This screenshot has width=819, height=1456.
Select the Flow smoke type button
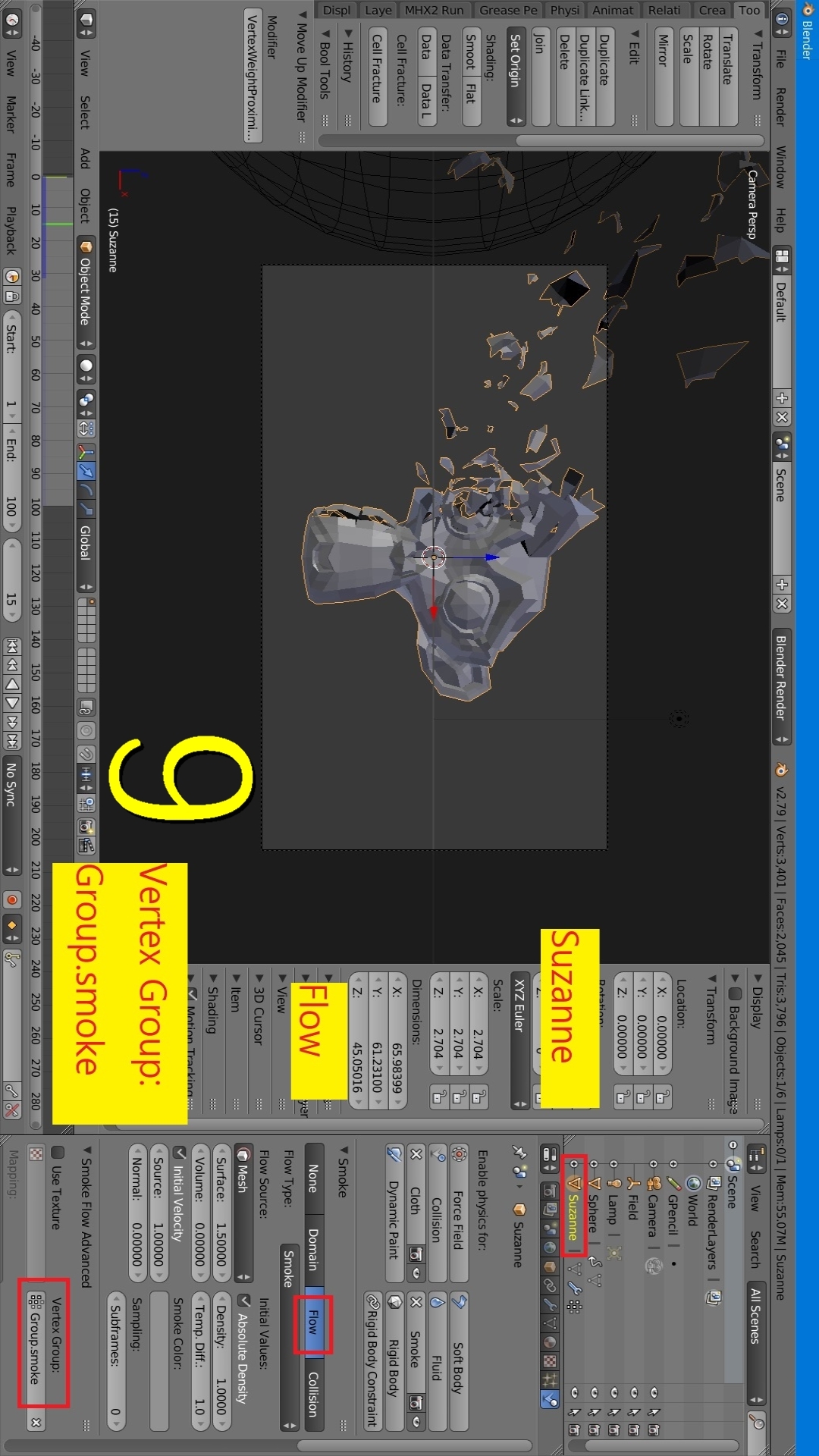(314, 1323)
